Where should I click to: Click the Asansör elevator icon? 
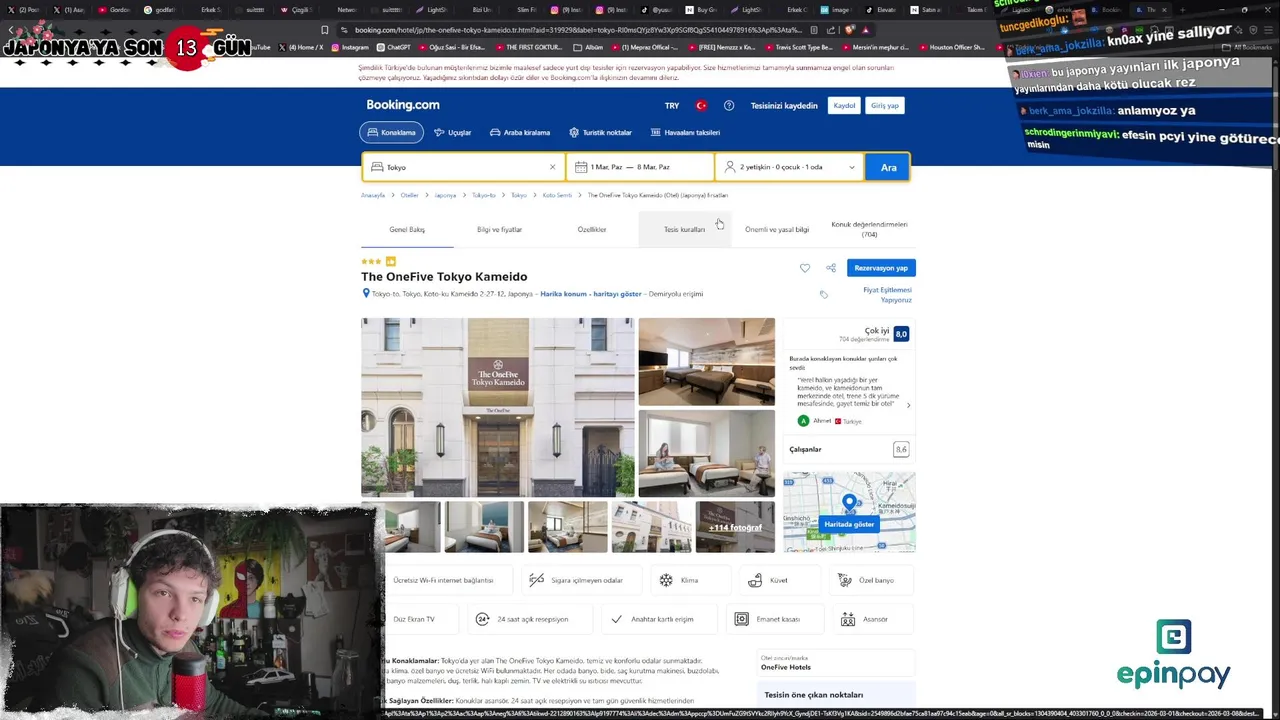pyautogui.click(x=848, y=619)
